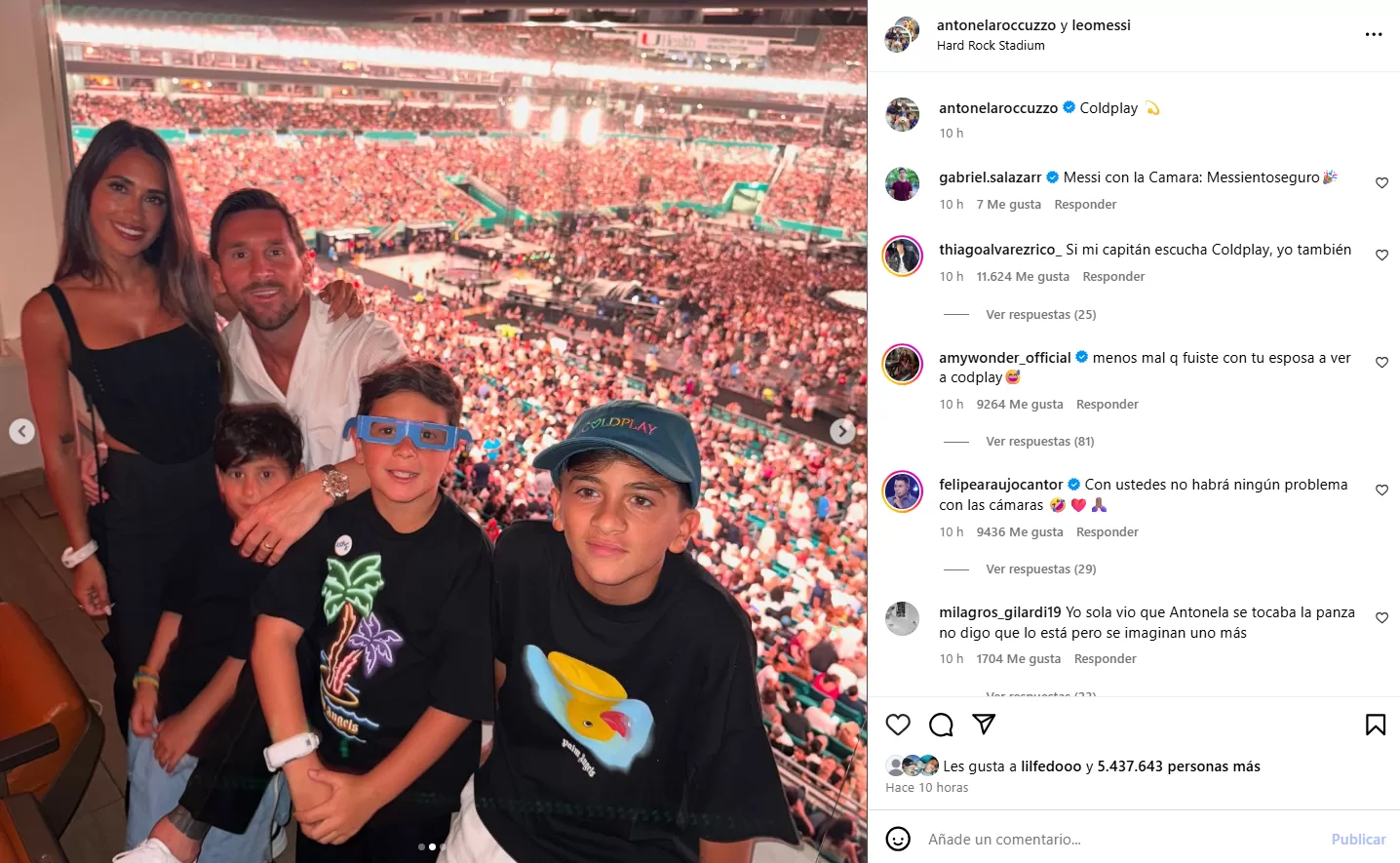This screenshot has height=863, width=1400.
Task: Share post with paper plane icon
Action: [x=984, y=724]
